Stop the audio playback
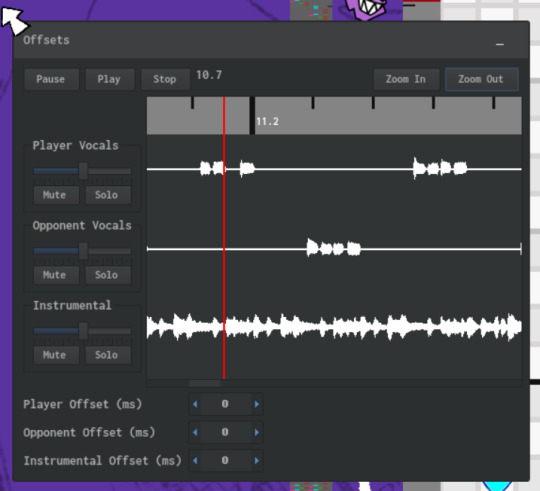This screenshot has height=491, width=540. point(165,79)
